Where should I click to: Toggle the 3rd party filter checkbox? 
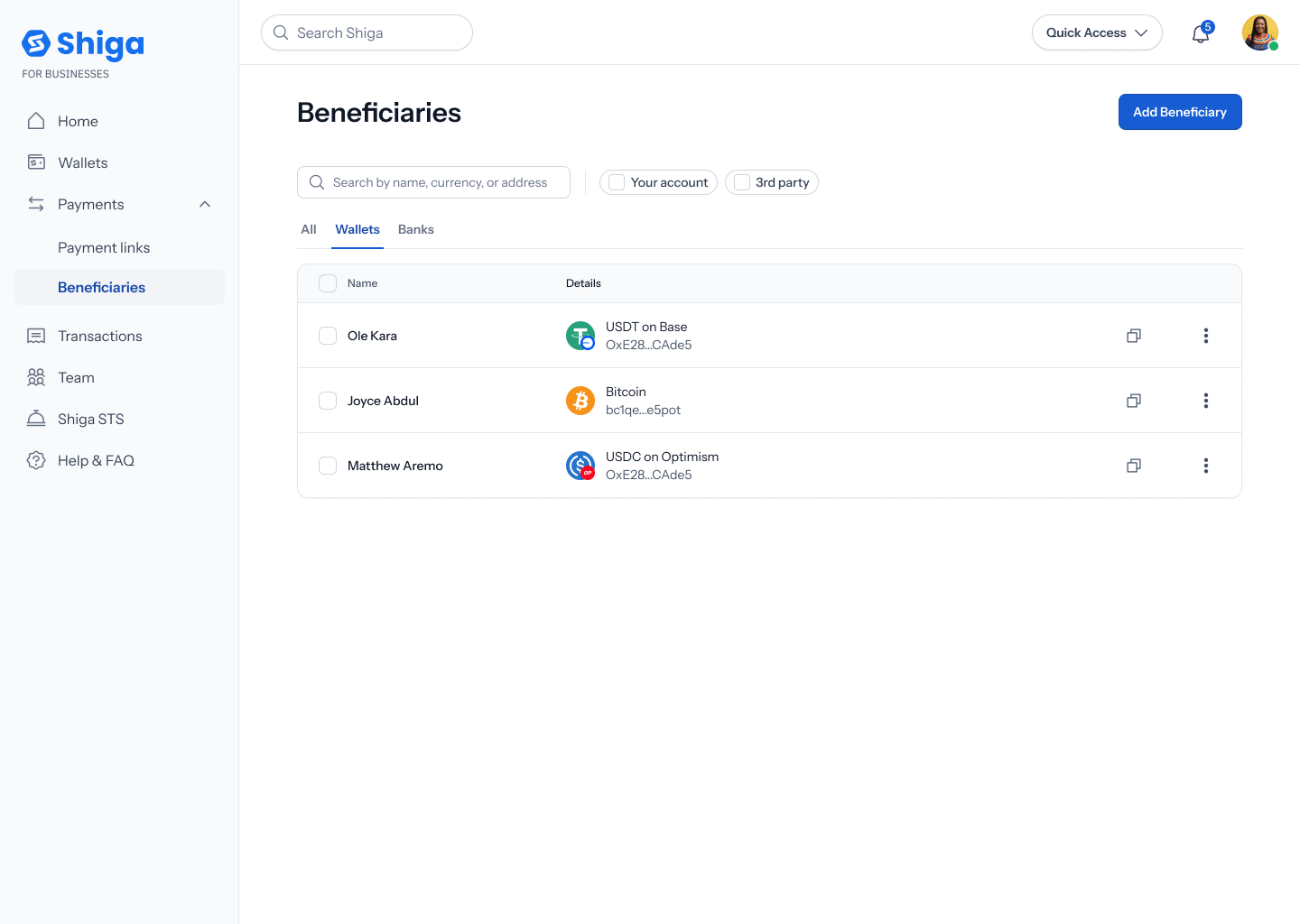tap(742, 182)
